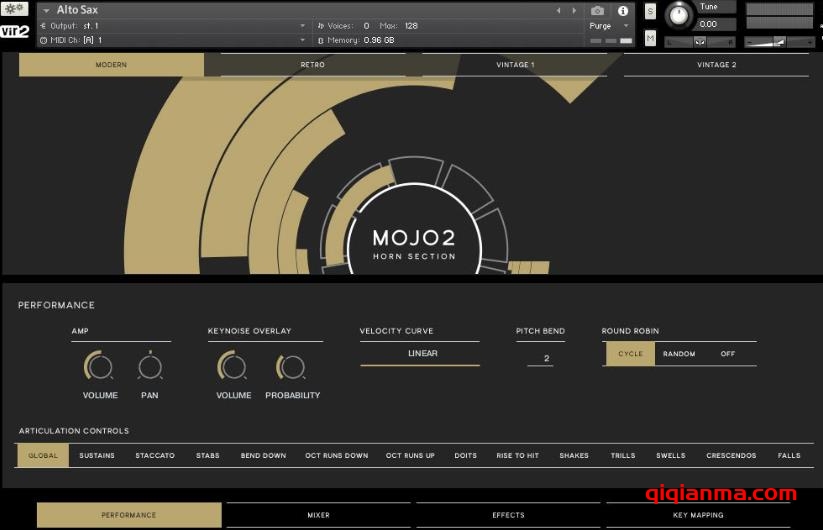Click the Max voices value 128
Viewport: 823px width, 530px height.
click(412, 26)
